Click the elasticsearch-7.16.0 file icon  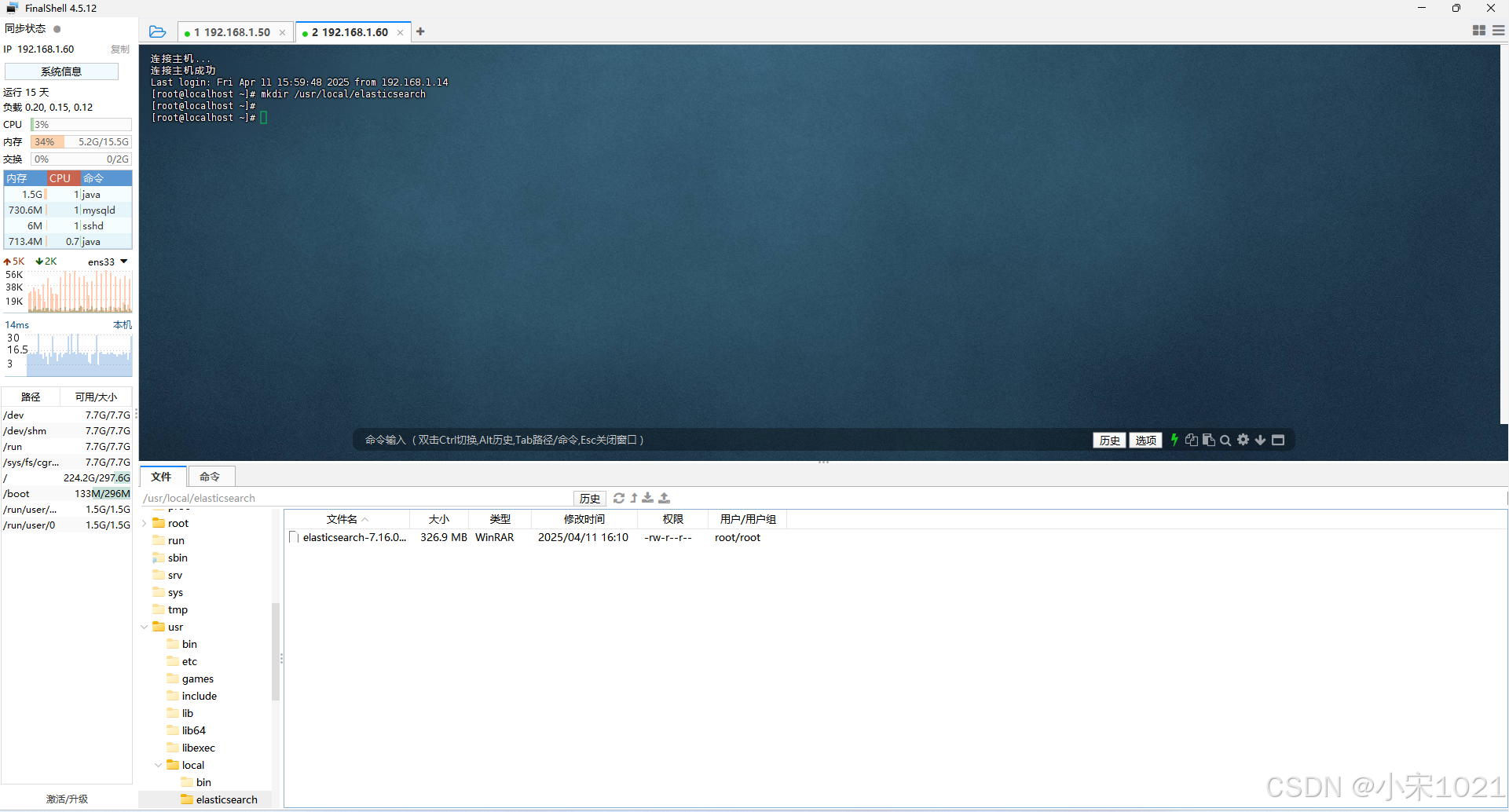point(294,537)
